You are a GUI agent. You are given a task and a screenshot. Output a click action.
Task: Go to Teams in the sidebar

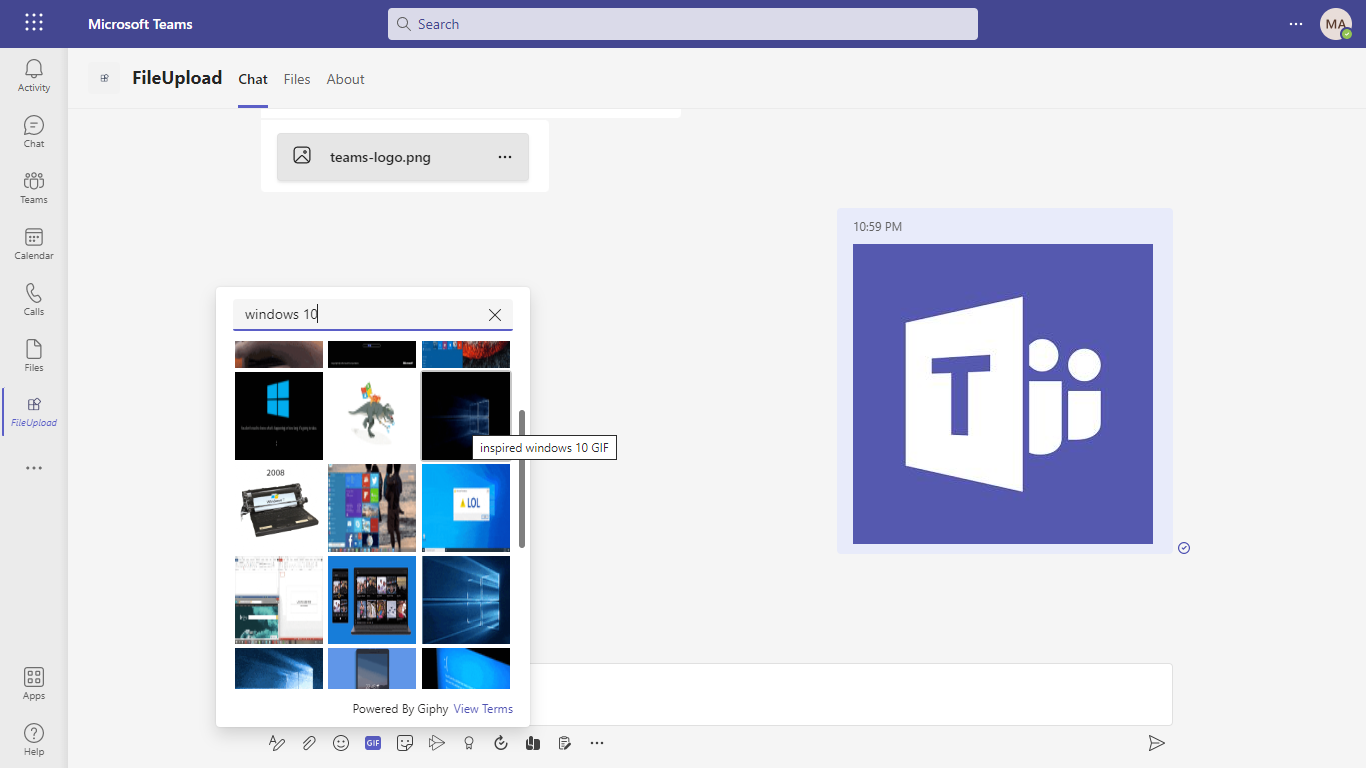(x=34, y=187)
